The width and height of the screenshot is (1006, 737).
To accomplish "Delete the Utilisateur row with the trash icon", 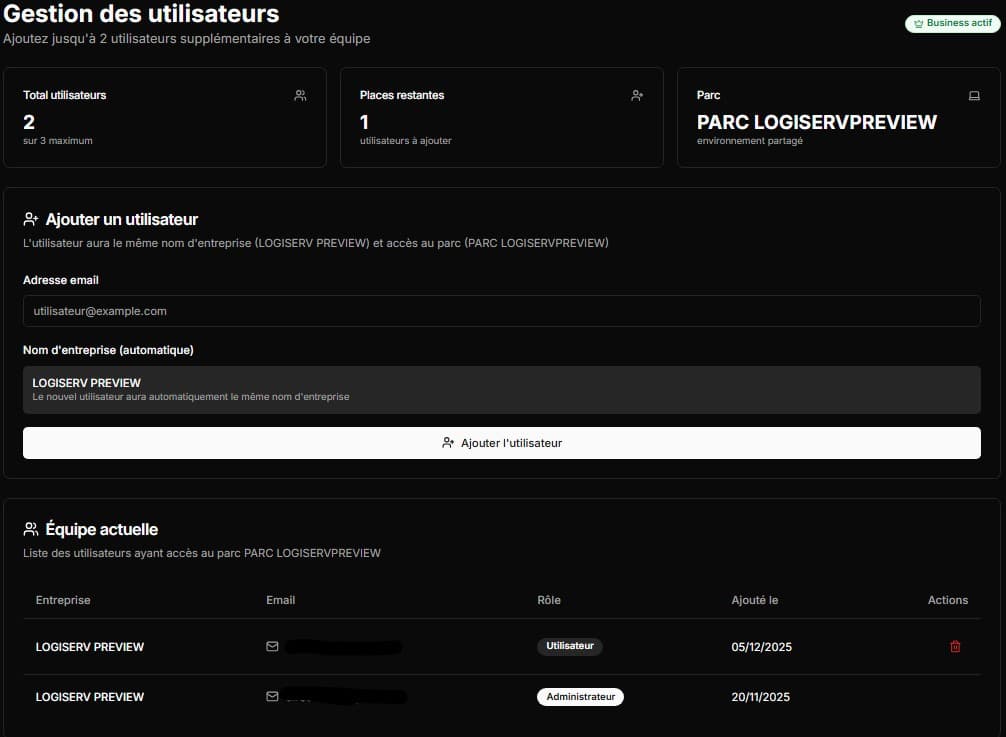I will [955, 646].
